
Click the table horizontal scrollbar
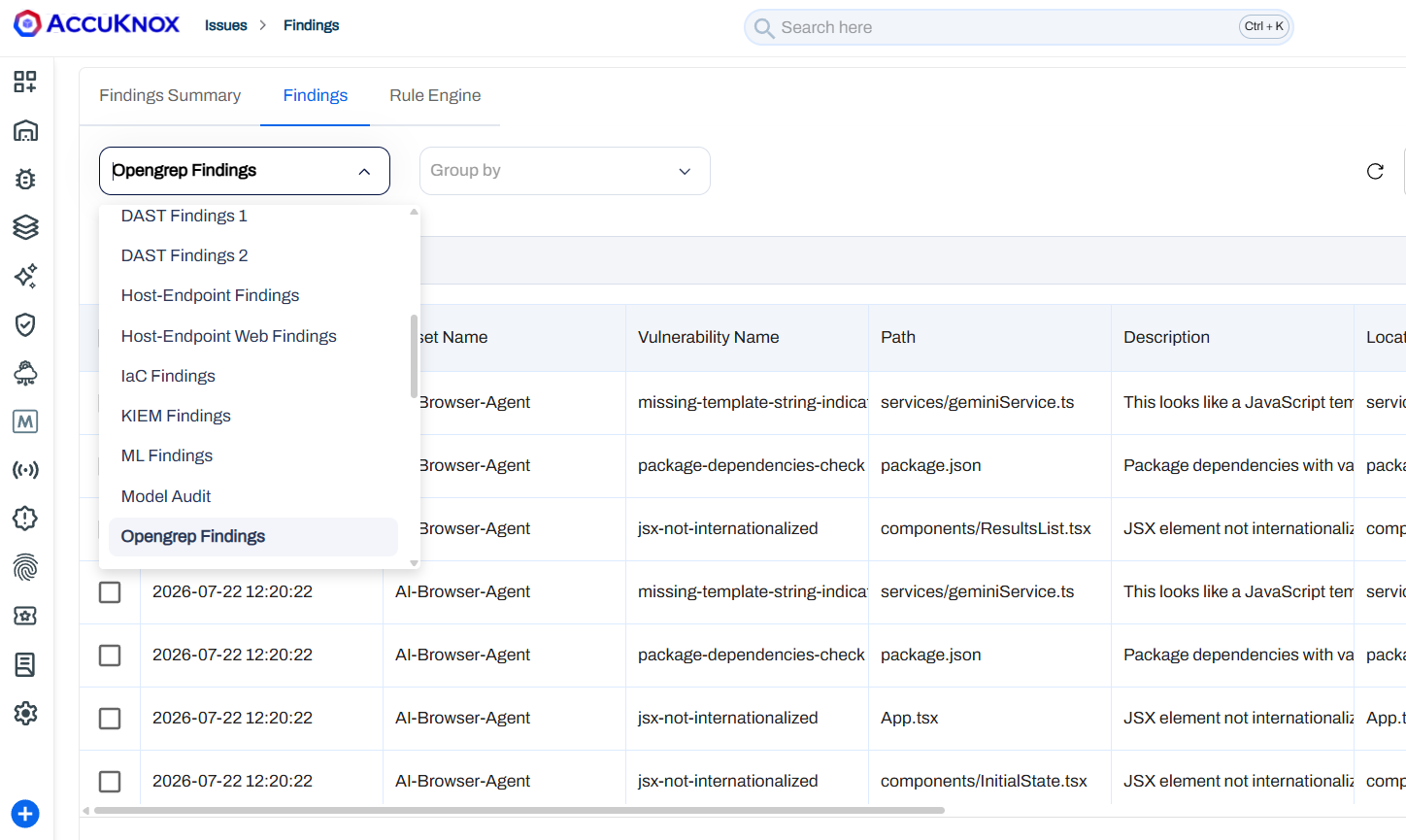(519, 810)
